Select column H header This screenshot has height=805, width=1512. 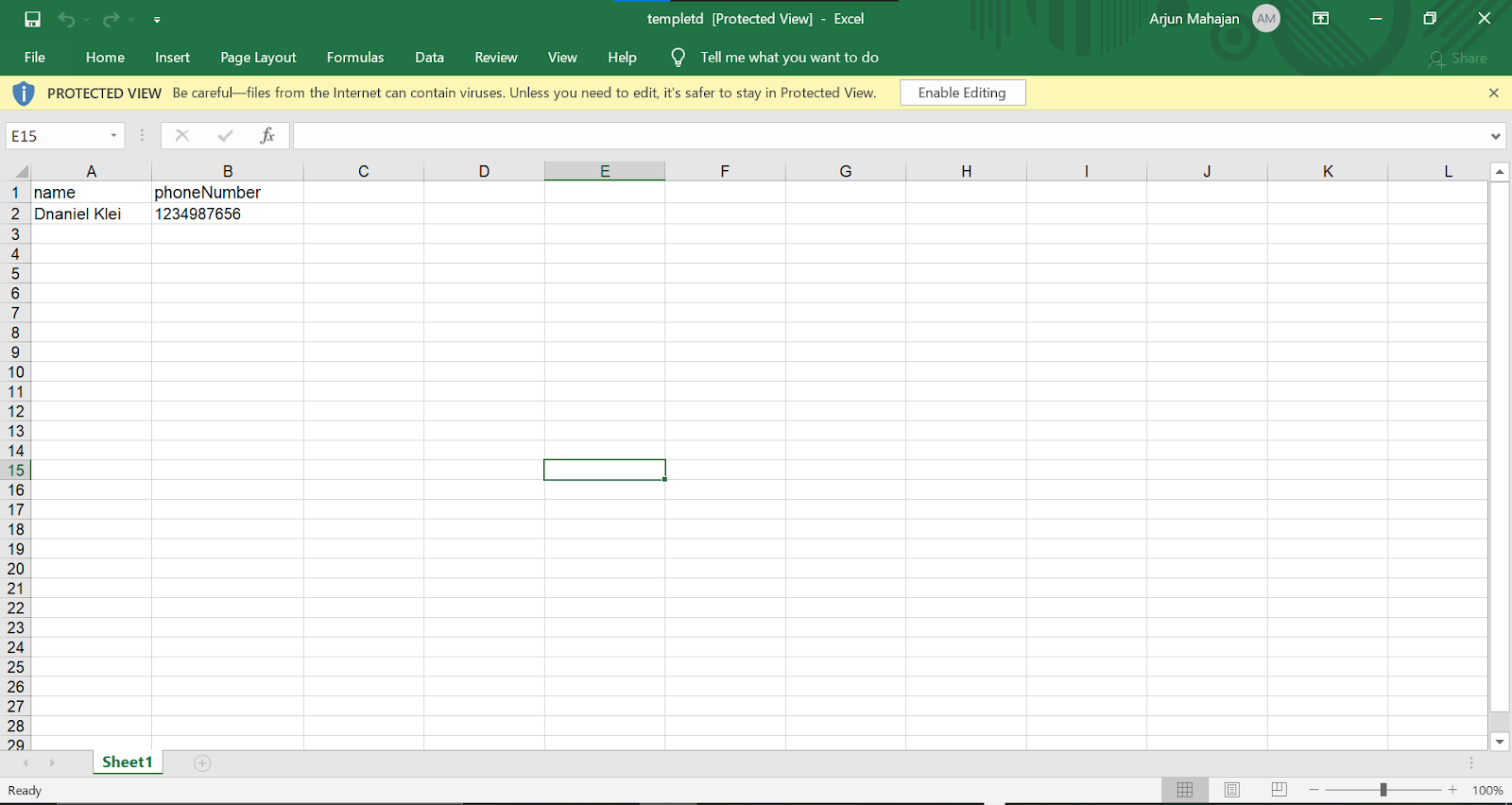(966, 171)
